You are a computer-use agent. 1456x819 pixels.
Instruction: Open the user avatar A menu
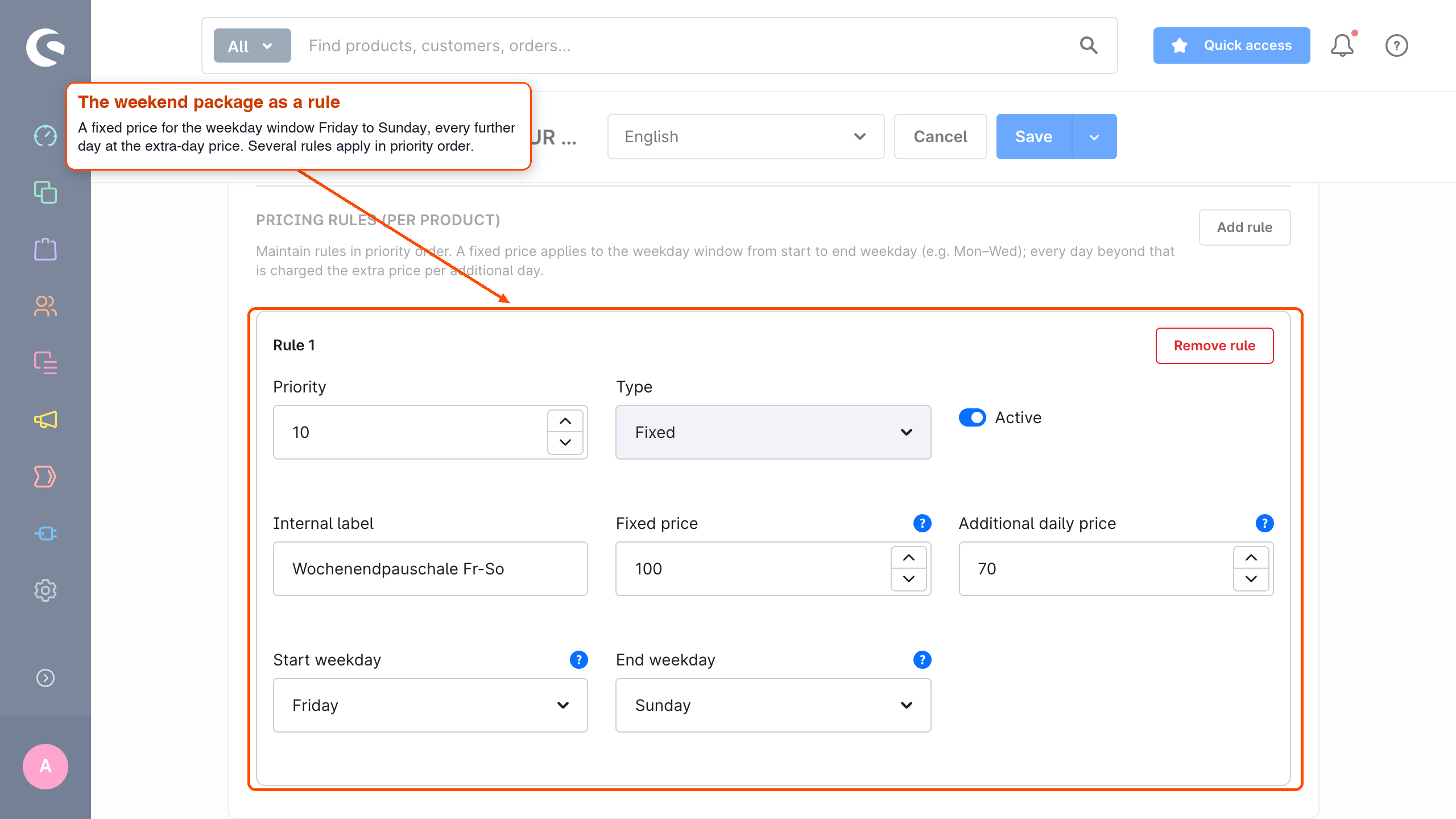pos(45,766)
